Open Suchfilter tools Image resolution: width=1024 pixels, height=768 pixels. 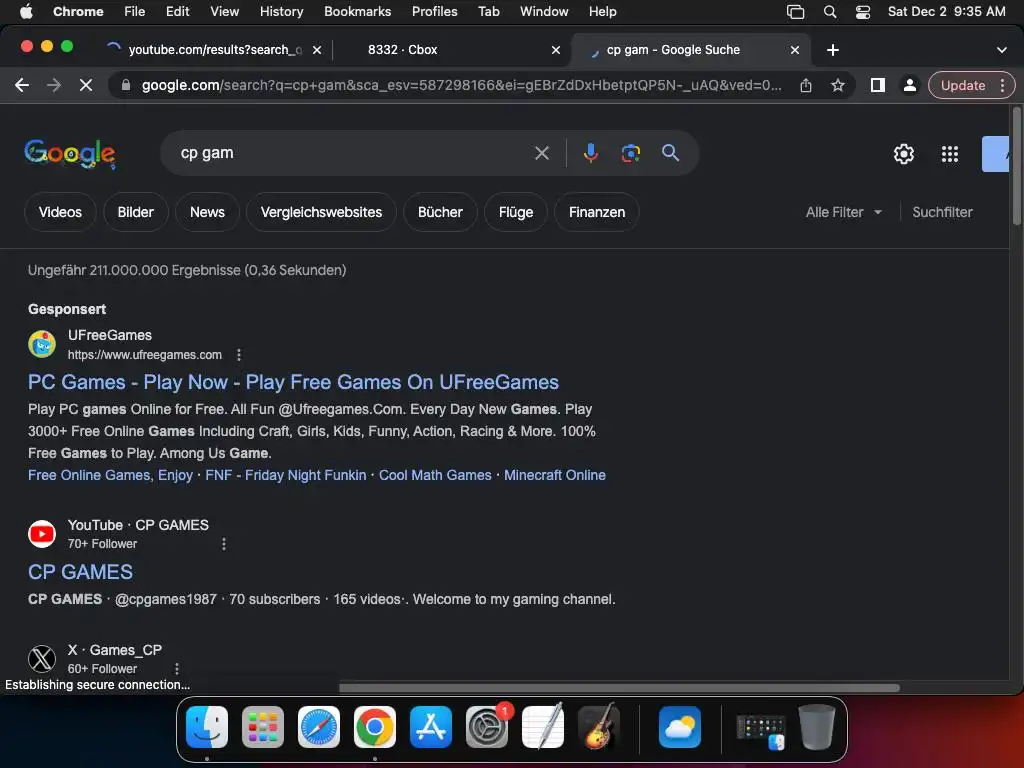[942, 212]
